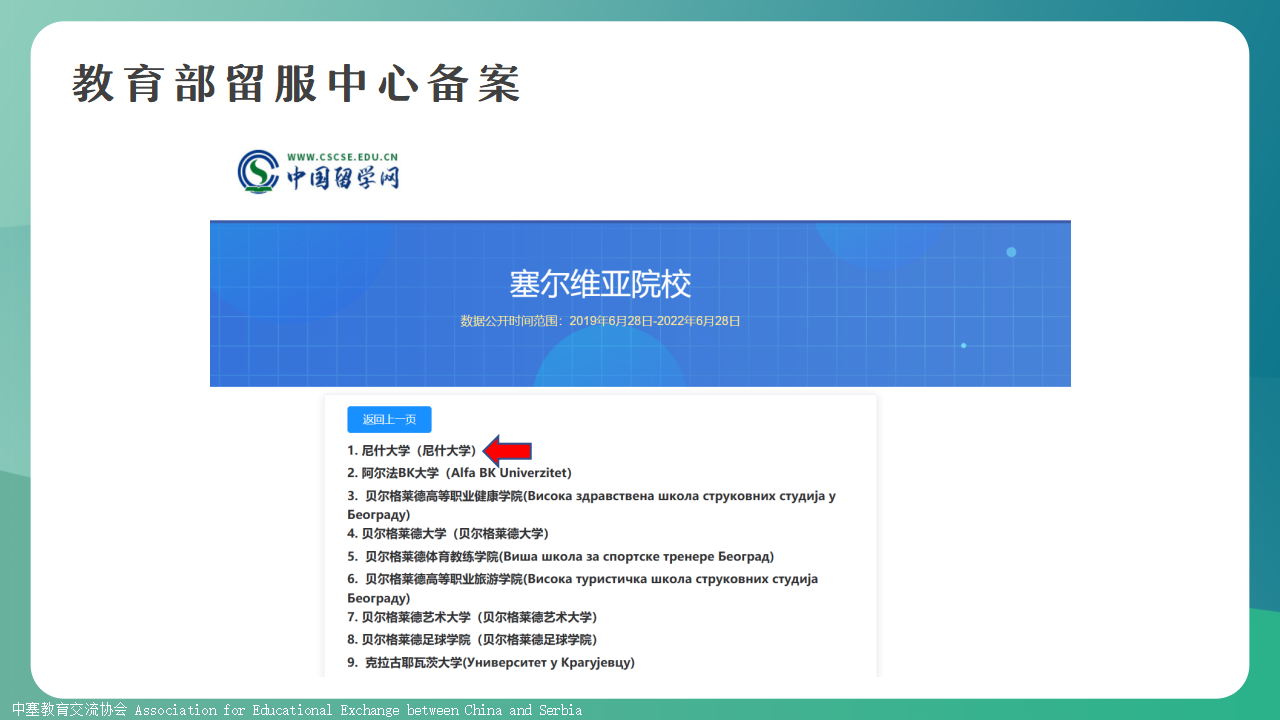Open list item 1. 尼什大学
Viewport: 1280px width, 720px height.
[413, 451]
